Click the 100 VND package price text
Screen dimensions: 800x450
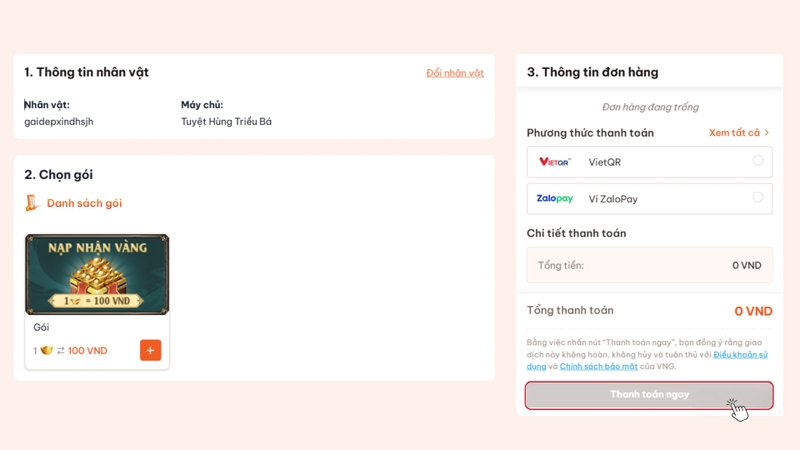pos(87,351)
